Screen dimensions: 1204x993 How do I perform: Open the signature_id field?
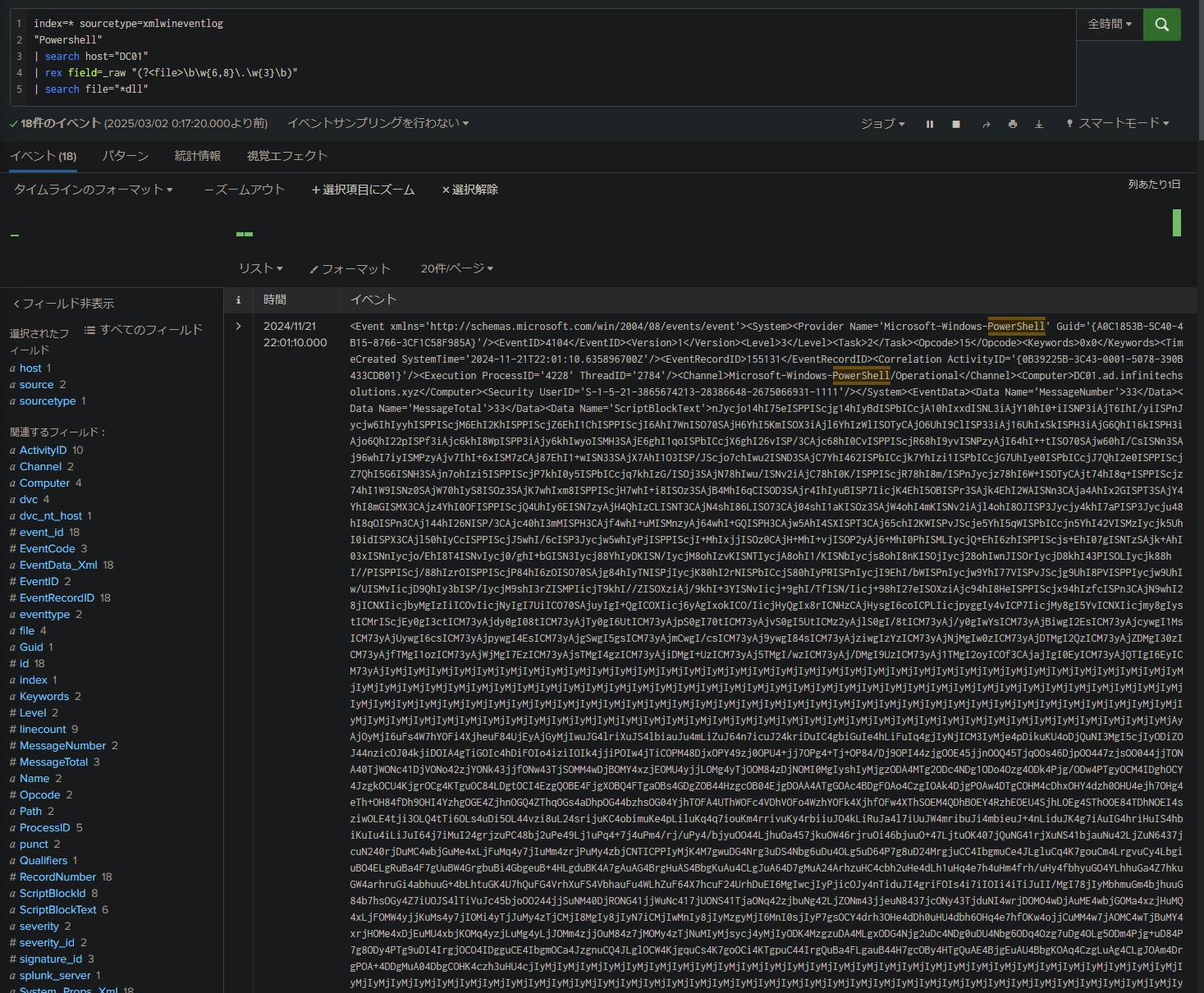(x=52, y=959)
